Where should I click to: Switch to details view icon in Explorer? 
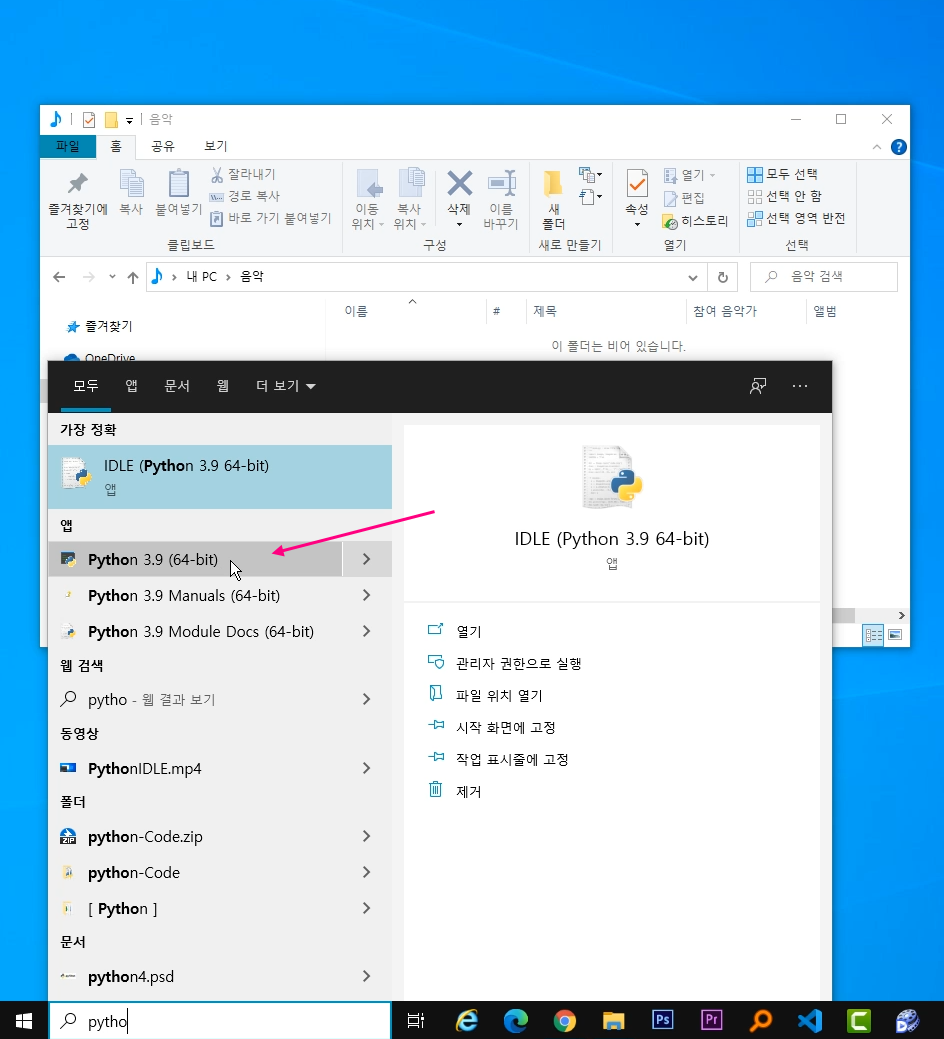(873, 635)
